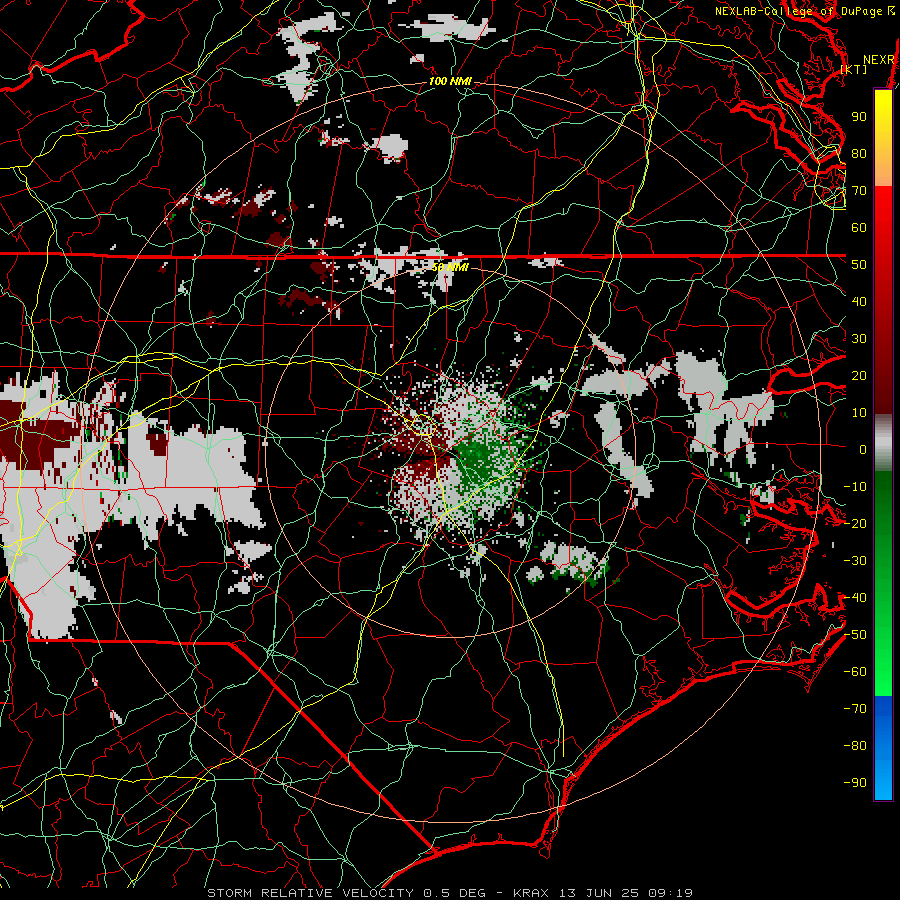900x900 pixels.
Task: Click the positive '30' scale label
Action: [x=859, y=339]
